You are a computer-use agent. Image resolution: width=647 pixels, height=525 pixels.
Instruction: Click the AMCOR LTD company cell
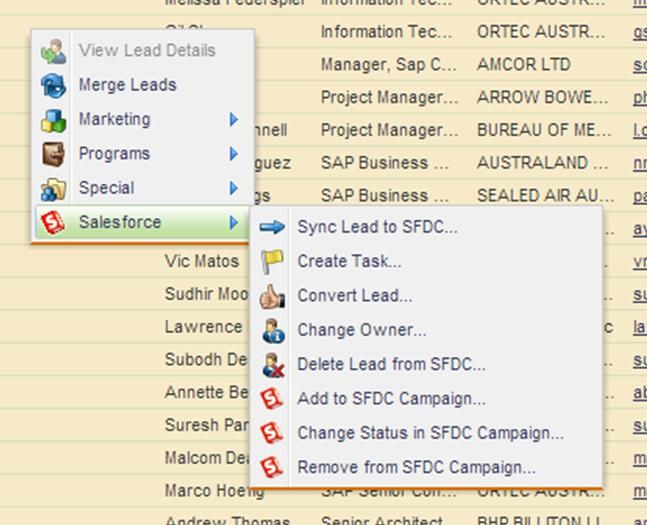coord(523,65)
